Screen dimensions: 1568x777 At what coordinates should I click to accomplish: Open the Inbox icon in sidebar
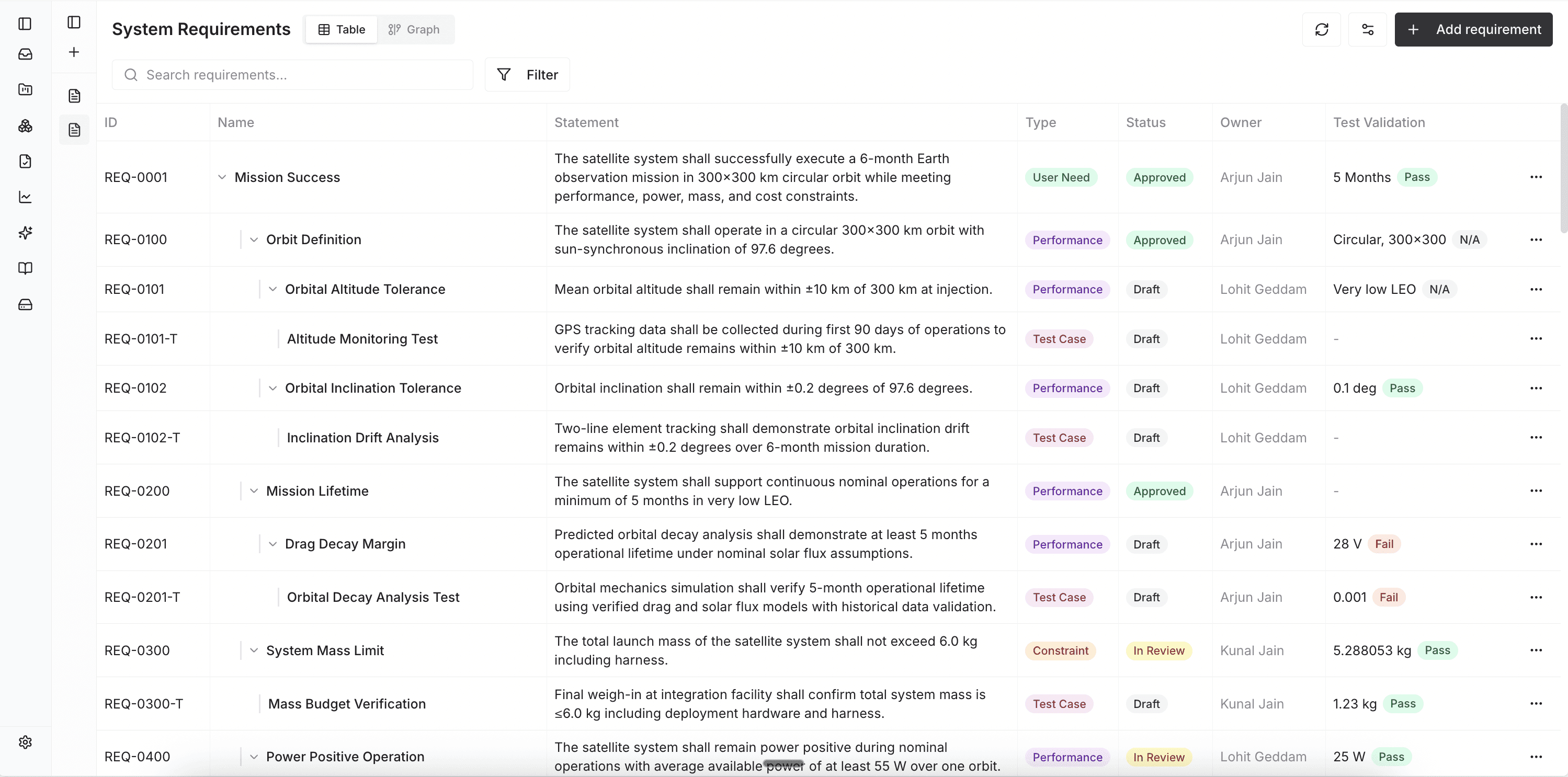(x=25, y=54)
